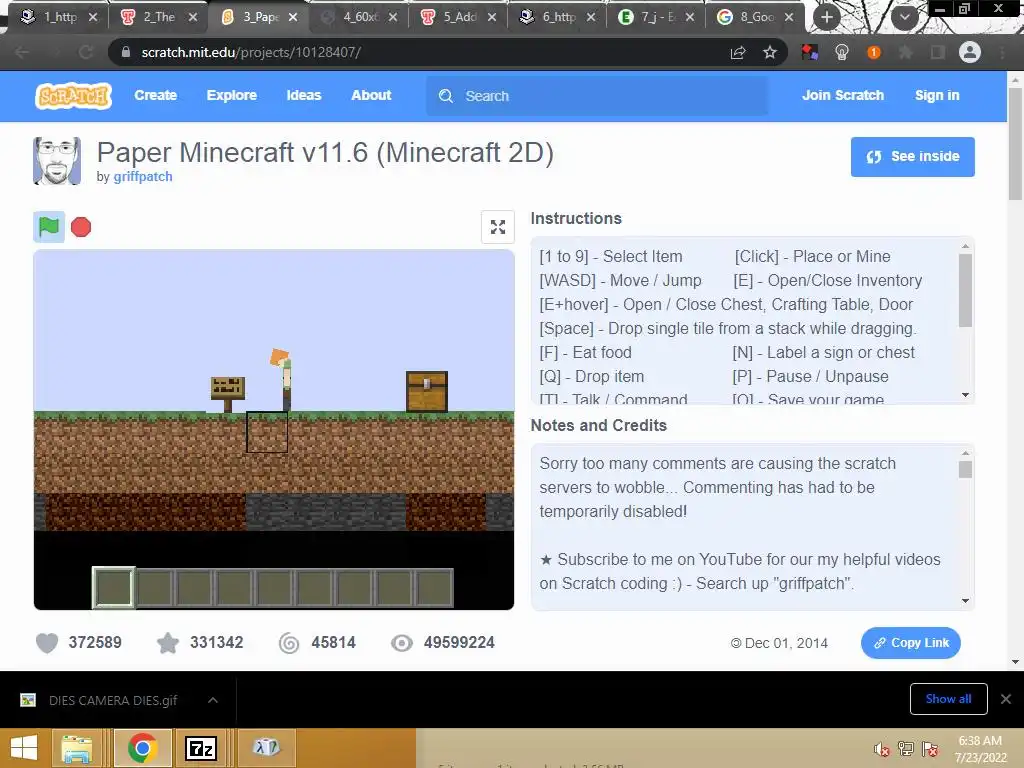The height and width of the screenshot is (768, 1024).
Task: Select the first hotbar slot in game
Action: 114,588
